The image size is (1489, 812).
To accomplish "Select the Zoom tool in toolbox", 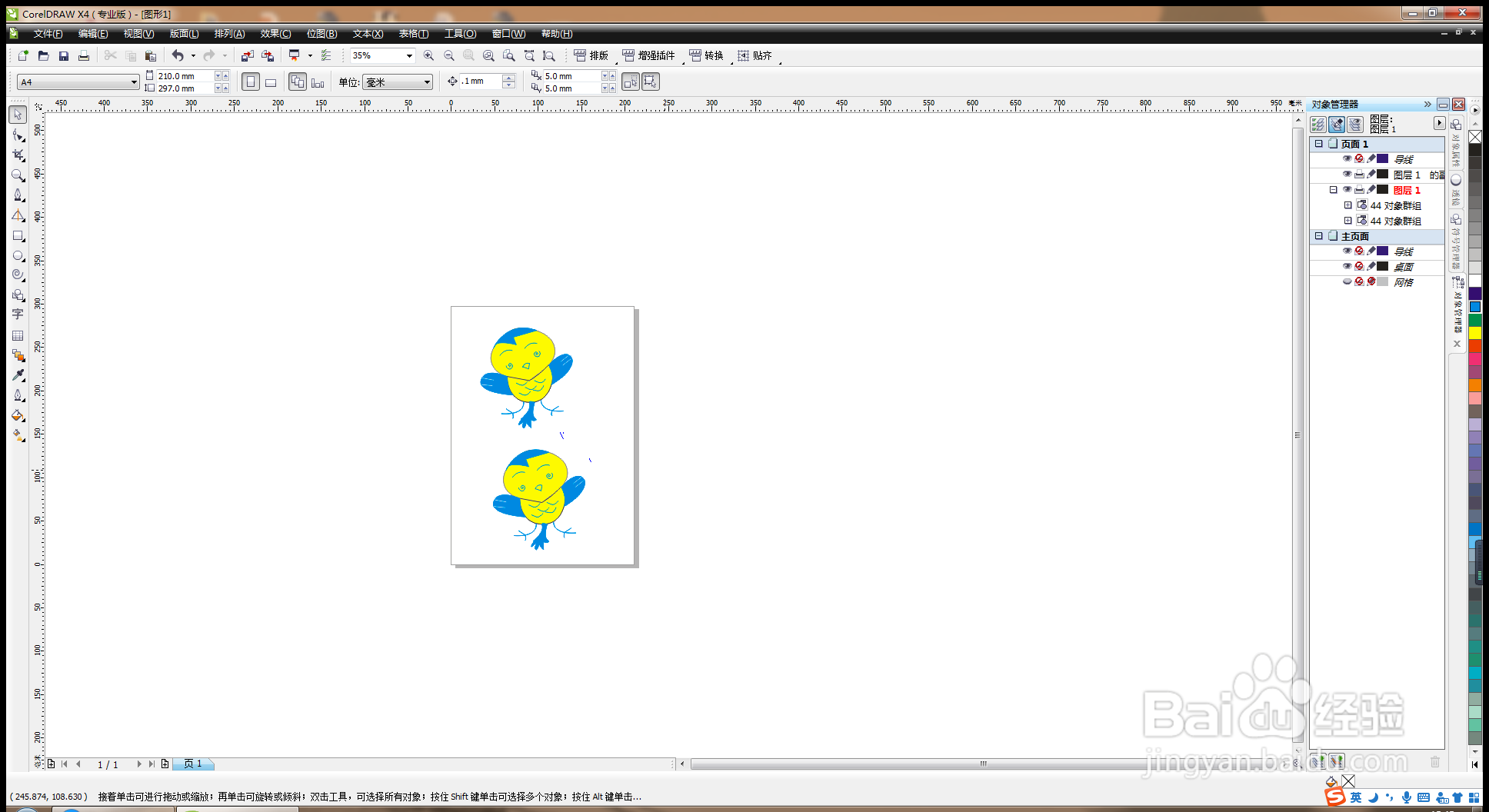I will (x=18, y=175).
